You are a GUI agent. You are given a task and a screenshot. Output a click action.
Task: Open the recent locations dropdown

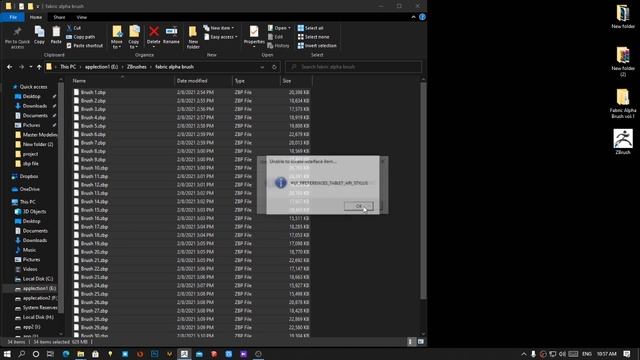pos(31,67)
